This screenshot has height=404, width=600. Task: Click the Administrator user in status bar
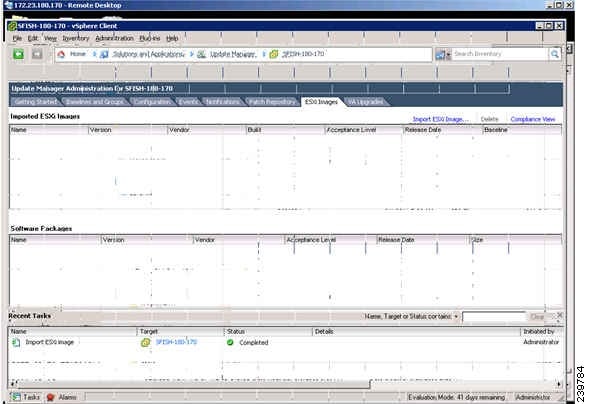click(x=533, y=397)
